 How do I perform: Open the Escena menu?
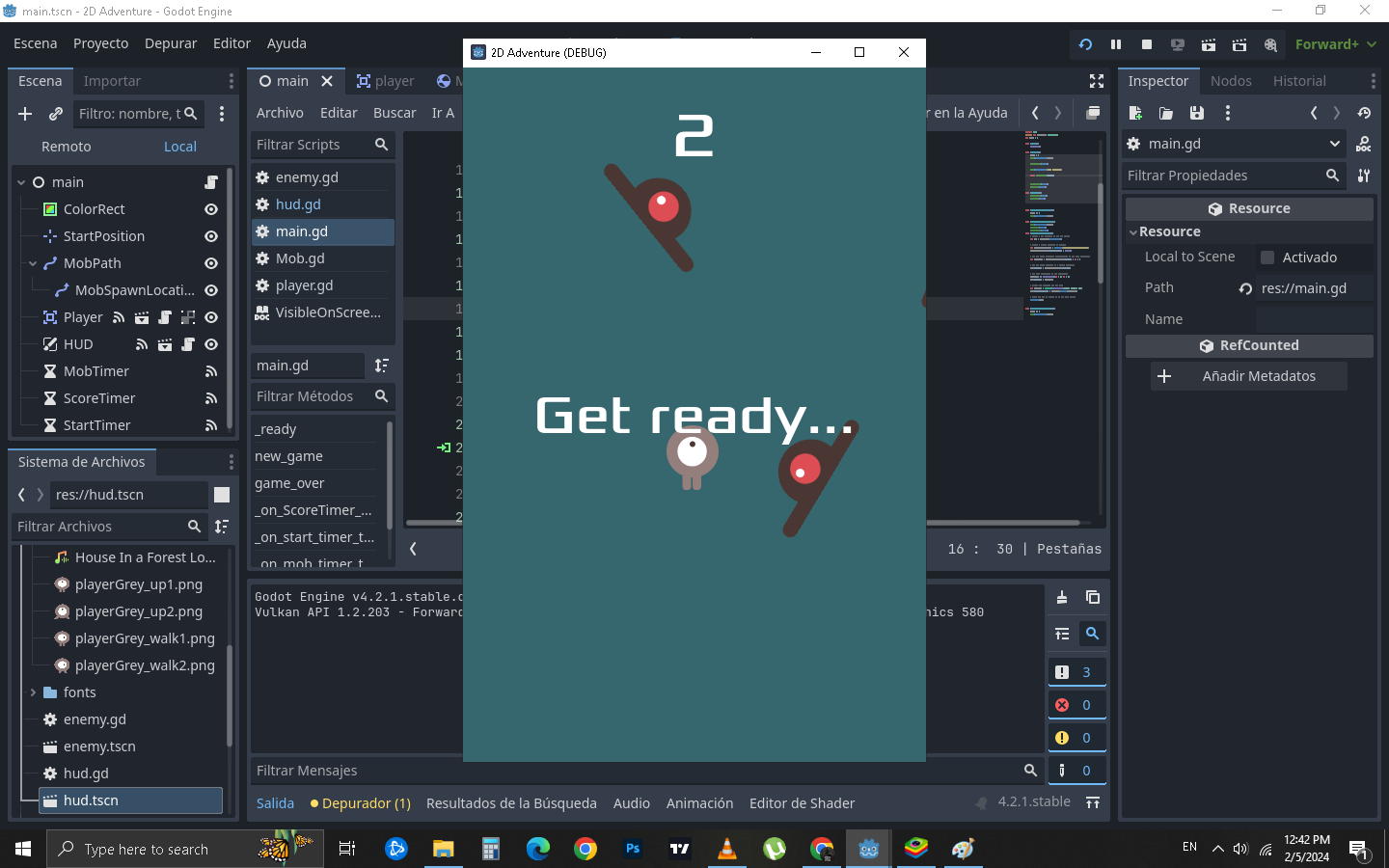coord(36,43)
